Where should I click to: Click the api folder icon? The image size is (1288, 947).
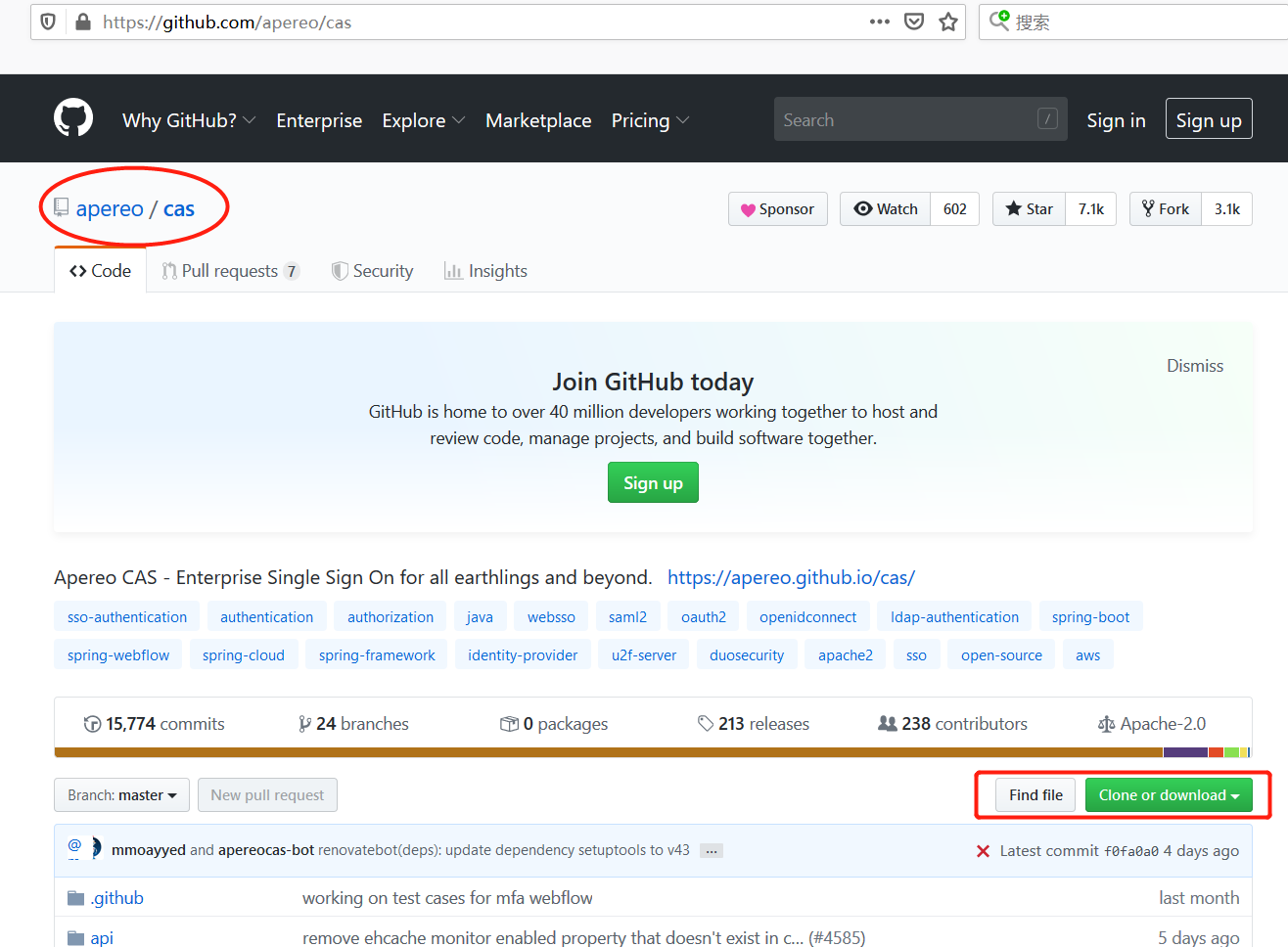pos(75,937)
